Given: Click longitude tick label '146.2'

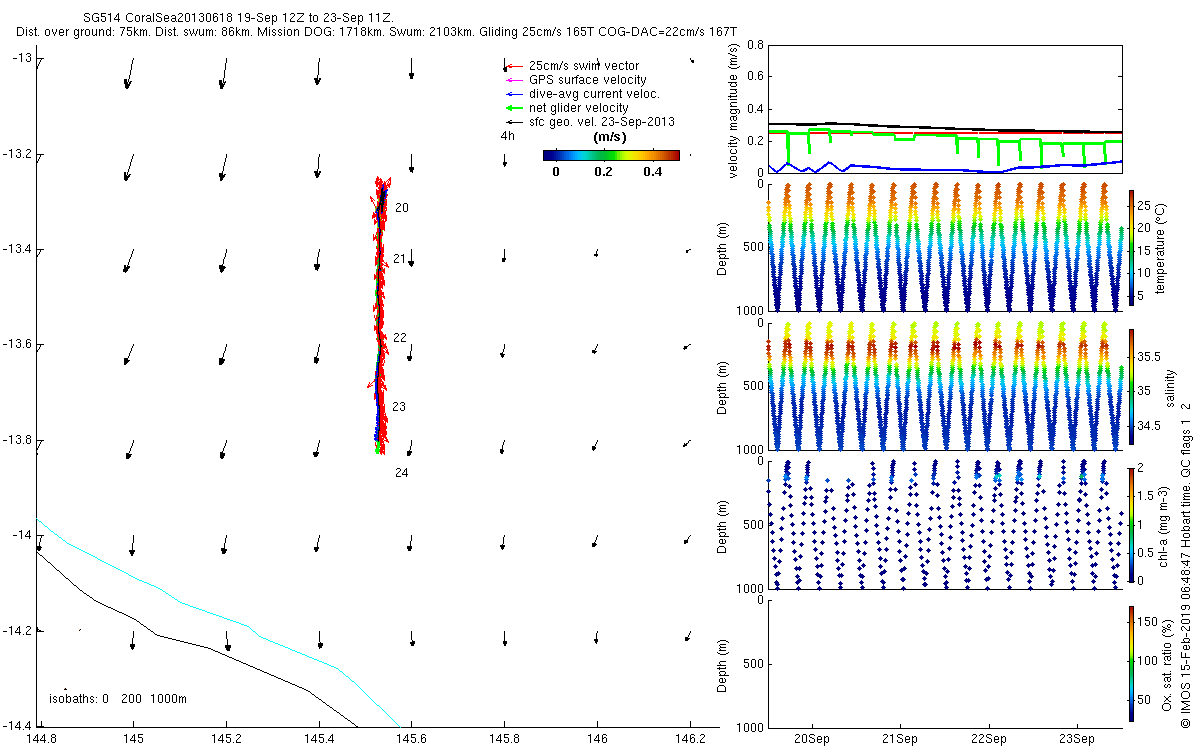Looking at the screenshot, I should pyautogui.click(x=690, y=738).
